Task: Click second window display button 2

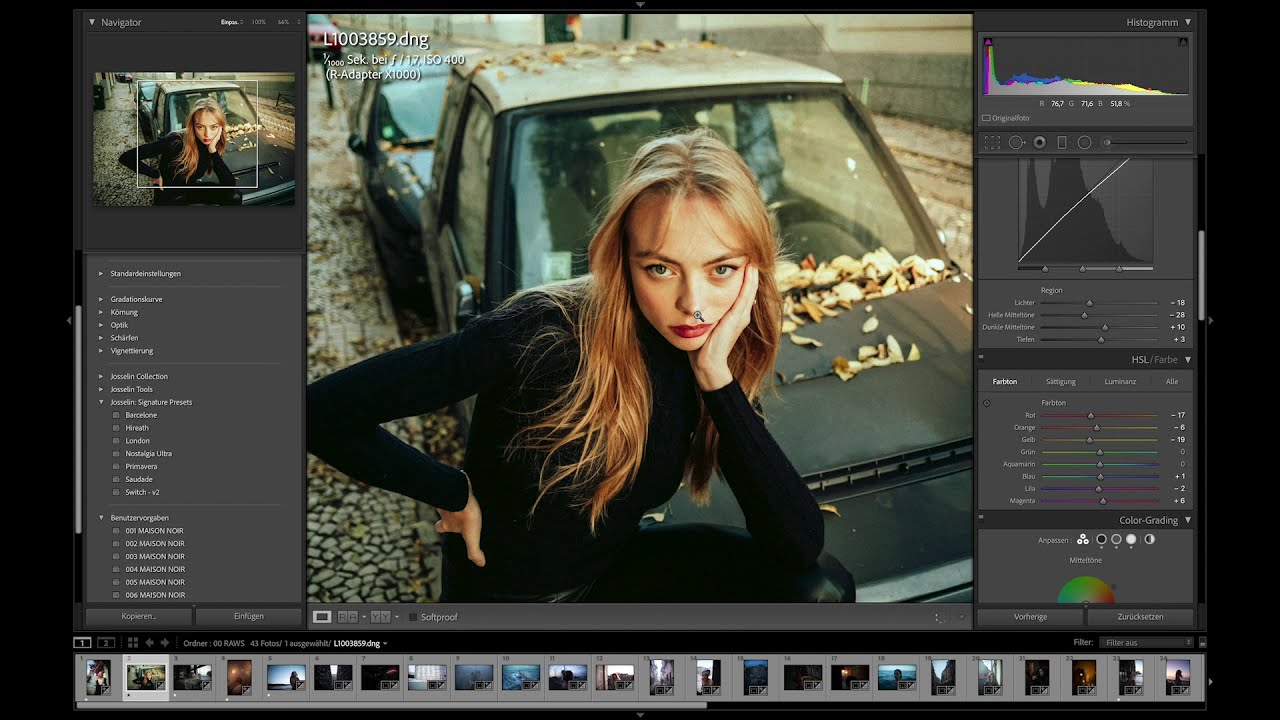Action: 106,643
